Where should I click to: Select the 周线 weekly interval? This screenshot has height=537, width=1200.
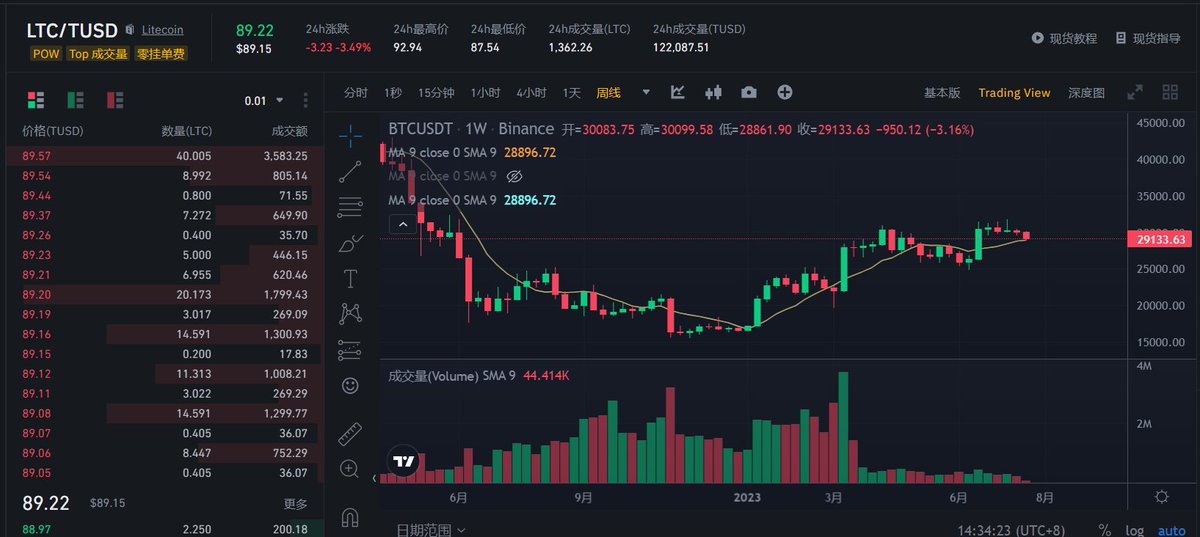point(608,93)
